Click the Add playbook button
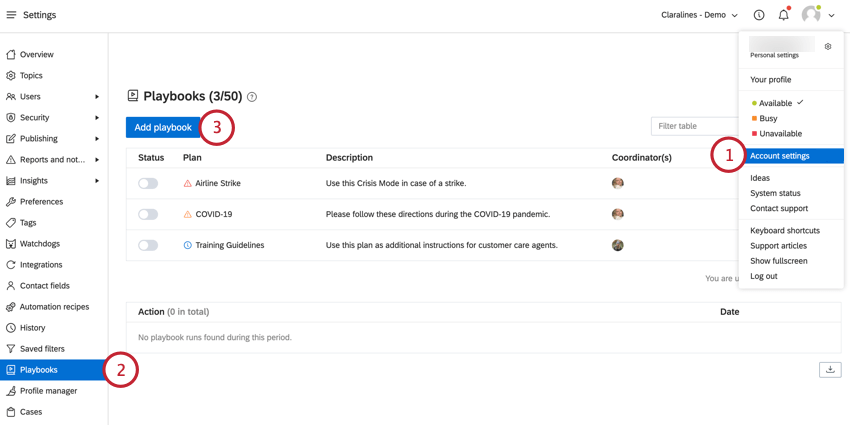 [x=163, y=127]
